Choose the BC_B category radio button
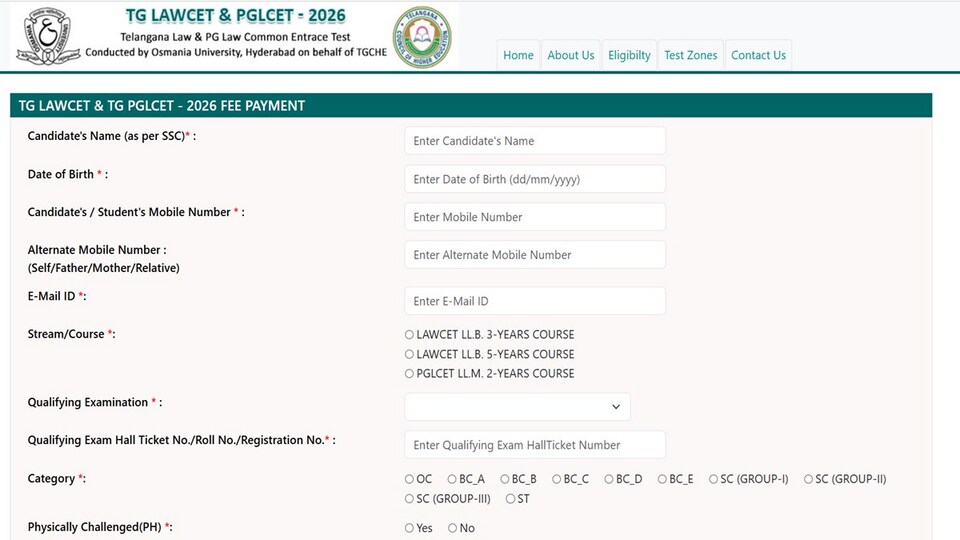 click(504, 479)
